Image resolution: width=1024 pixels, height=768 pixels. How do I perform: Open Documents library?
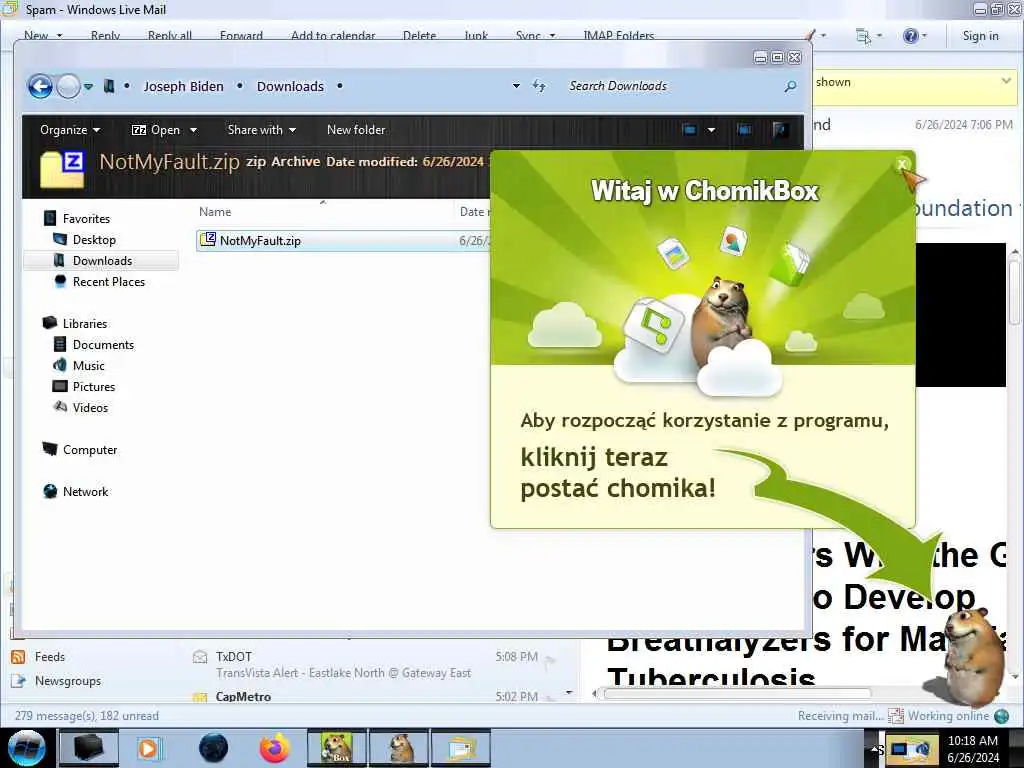[103, 345]
